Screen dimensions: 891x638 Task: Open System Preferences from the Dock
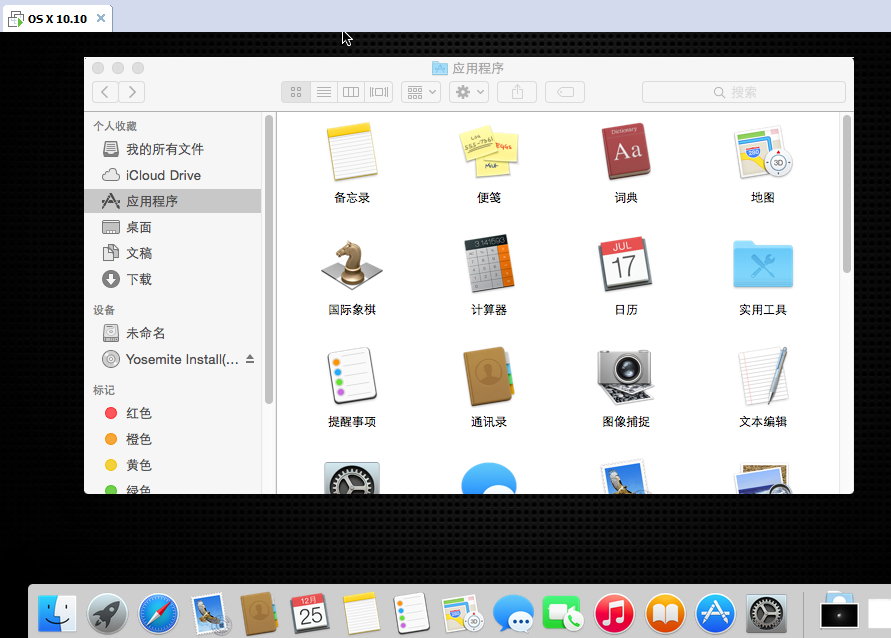[x=766, y=614]
